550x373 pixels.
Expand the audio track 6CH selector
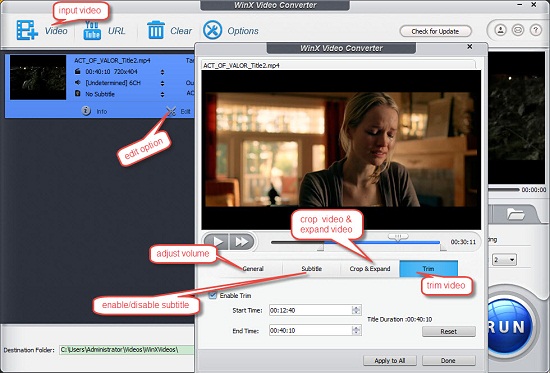click(x=162, y=83)
